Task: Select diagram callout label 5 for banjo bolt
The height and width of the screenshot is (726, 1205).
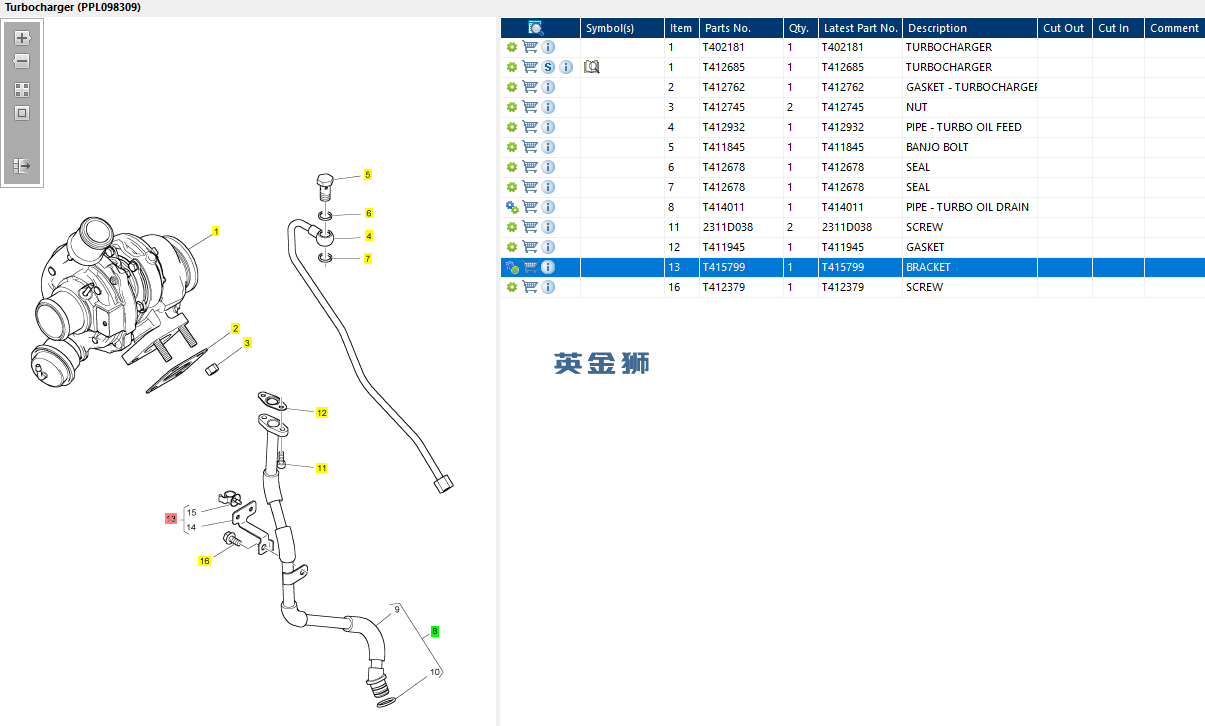Action: click(367, 175)
